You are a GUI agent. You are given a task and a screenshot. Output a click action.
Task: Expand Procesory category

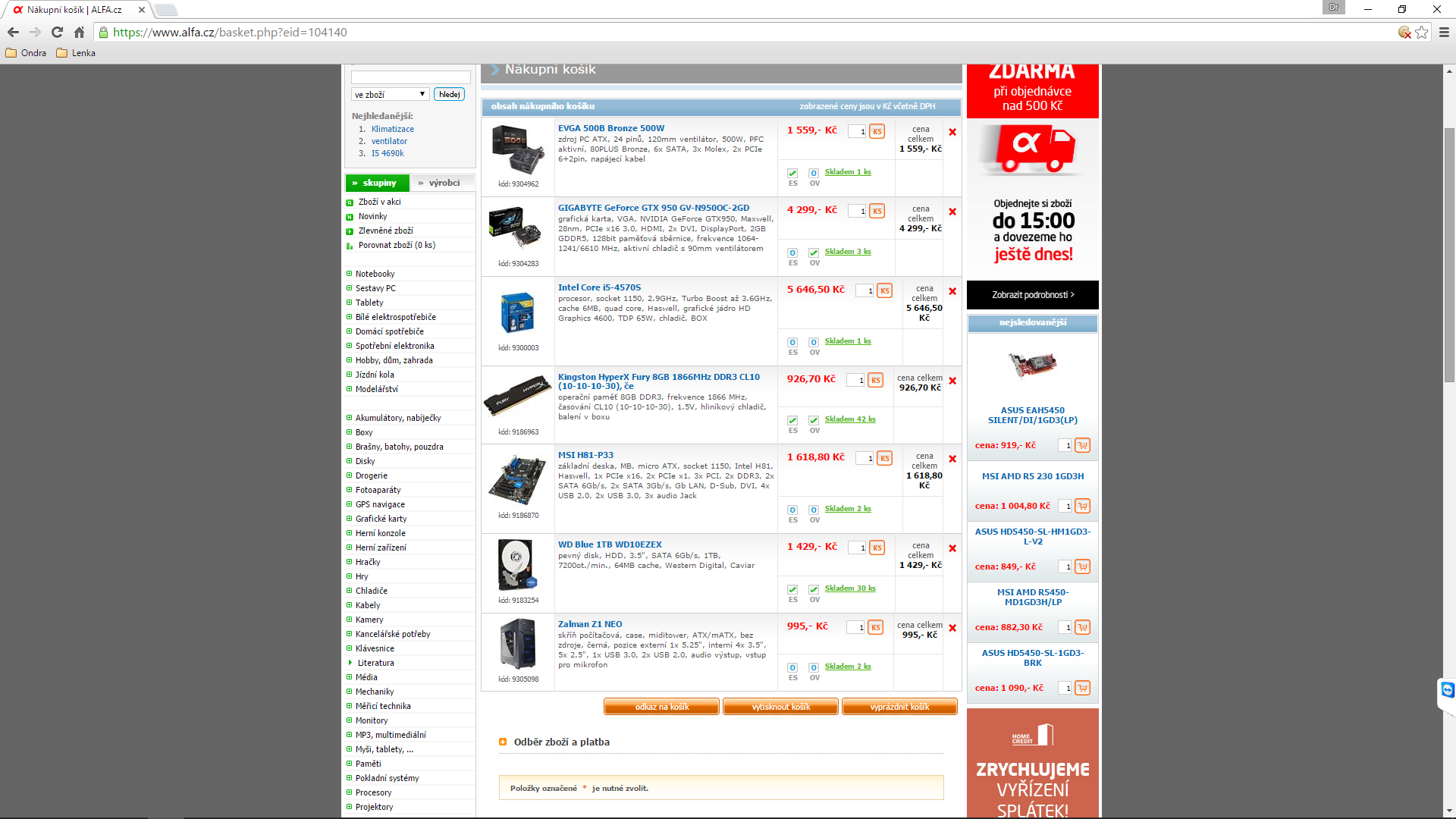point(350,792)
